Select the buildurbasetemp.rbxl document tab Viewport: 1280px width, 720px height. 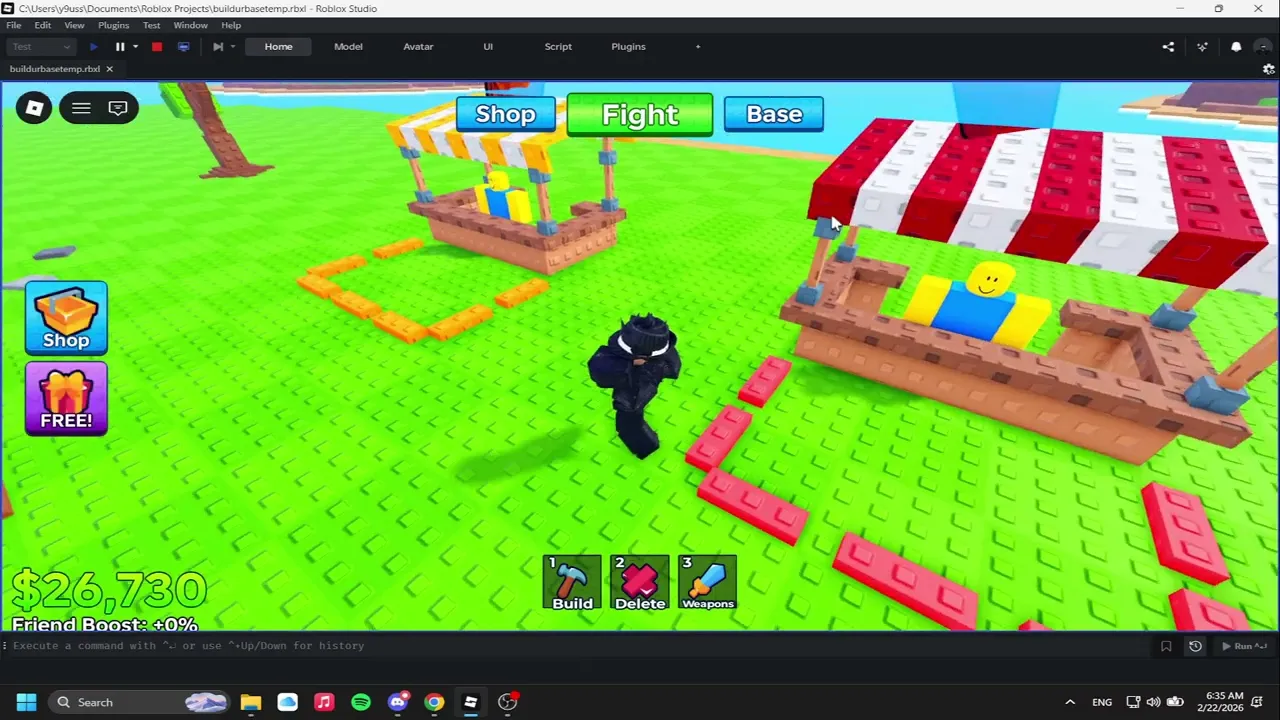tap(55, 69)
